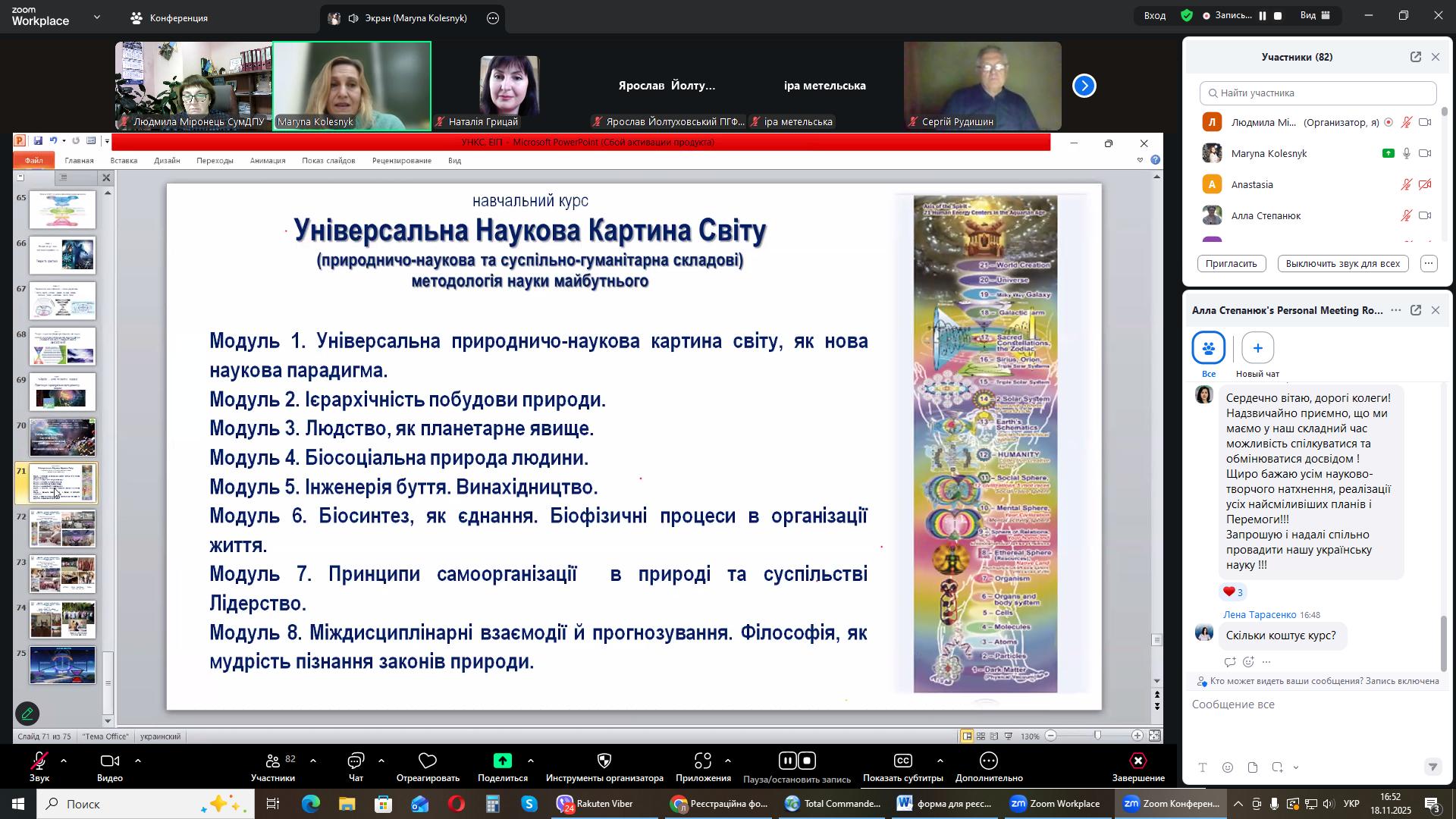
Task: Open the Chat icon in toolbar
Action: tap(356, 761)
